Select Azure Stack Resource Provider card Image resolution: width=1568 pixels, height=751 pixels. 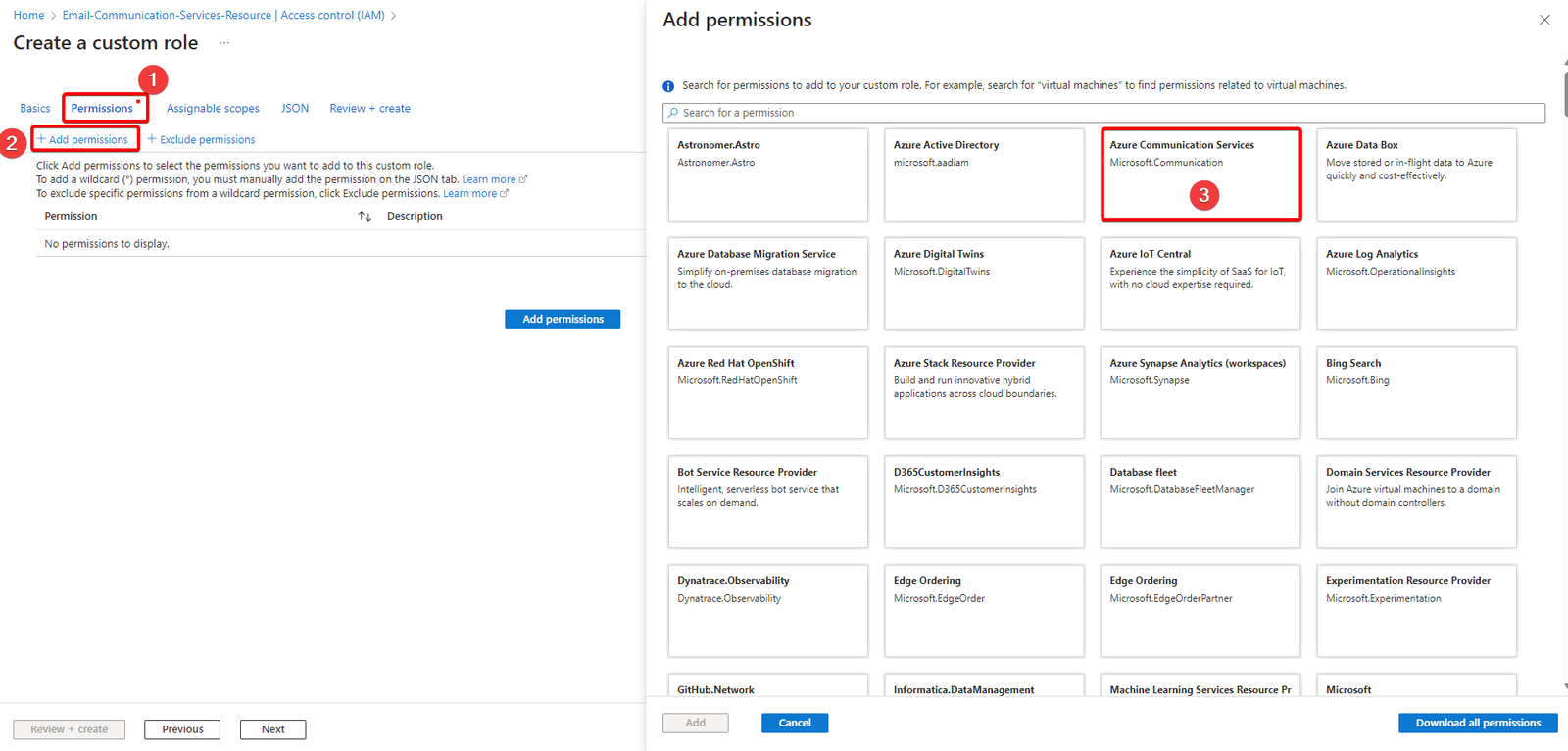pos(984,392)
